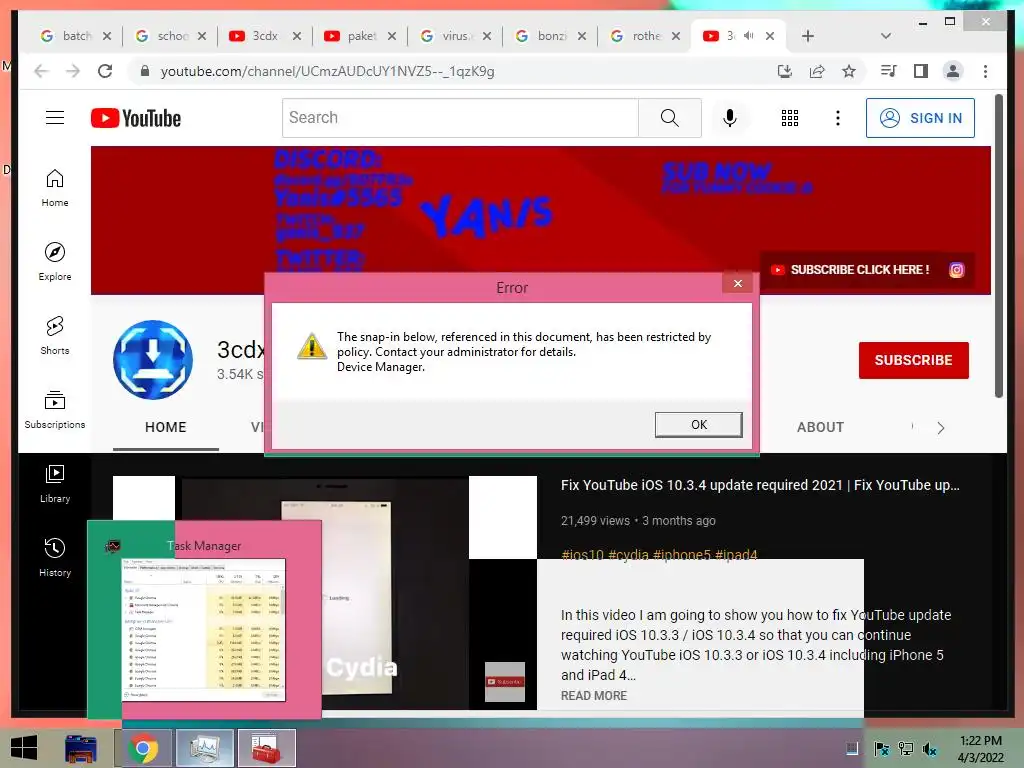Image resolution: width=1024 pixels, height=768 pixels.
Task: Open Chrome three-dot menu
Action: 985,71
